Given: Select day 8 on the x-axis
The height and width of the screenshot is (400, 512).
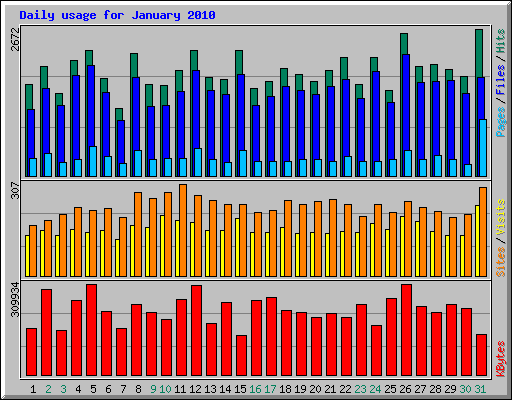Looking at the screenshot, I should (x=138, y=389).
